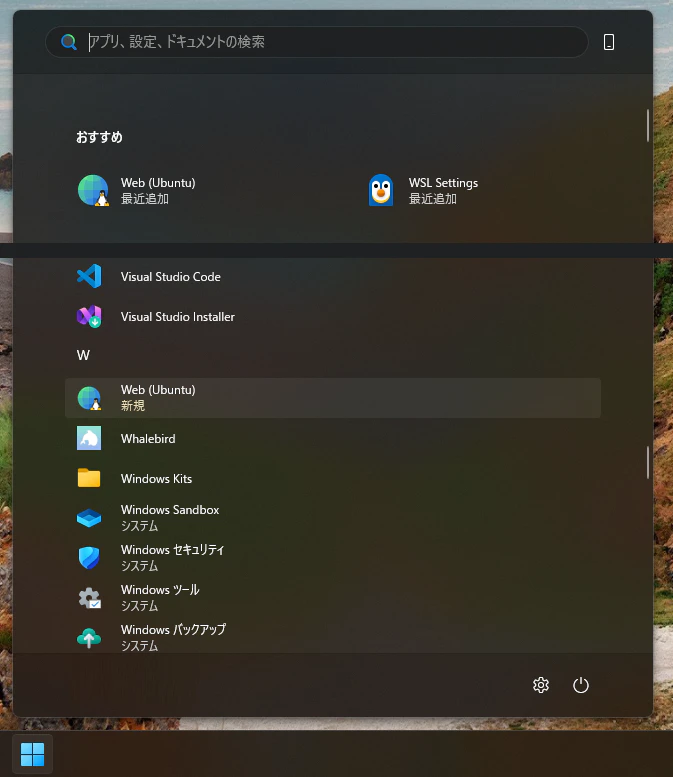Click the Windows ツール gear icon

(x=90, y=598)
